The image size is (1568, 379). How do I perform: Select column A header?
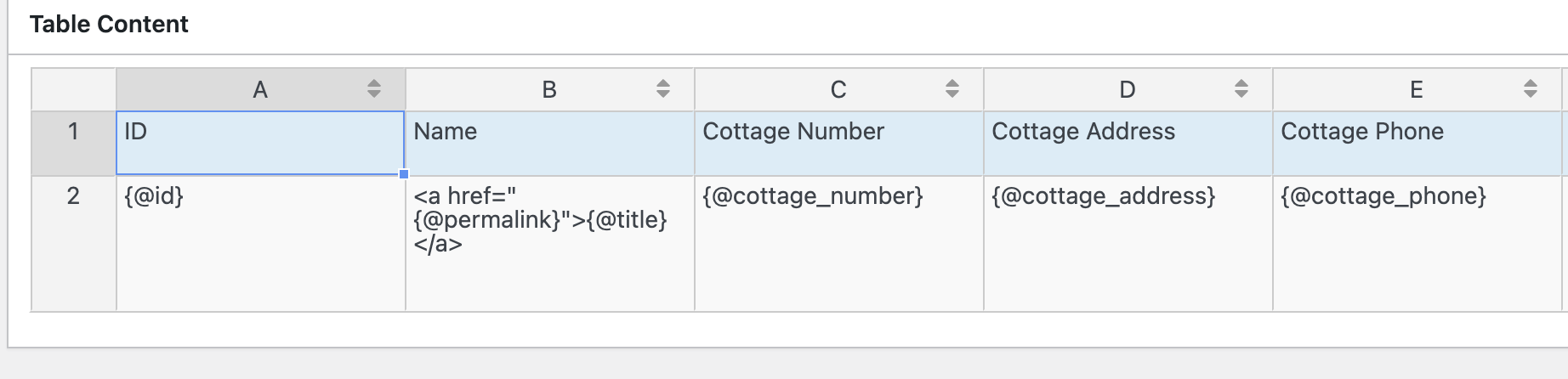click(260, 89)
